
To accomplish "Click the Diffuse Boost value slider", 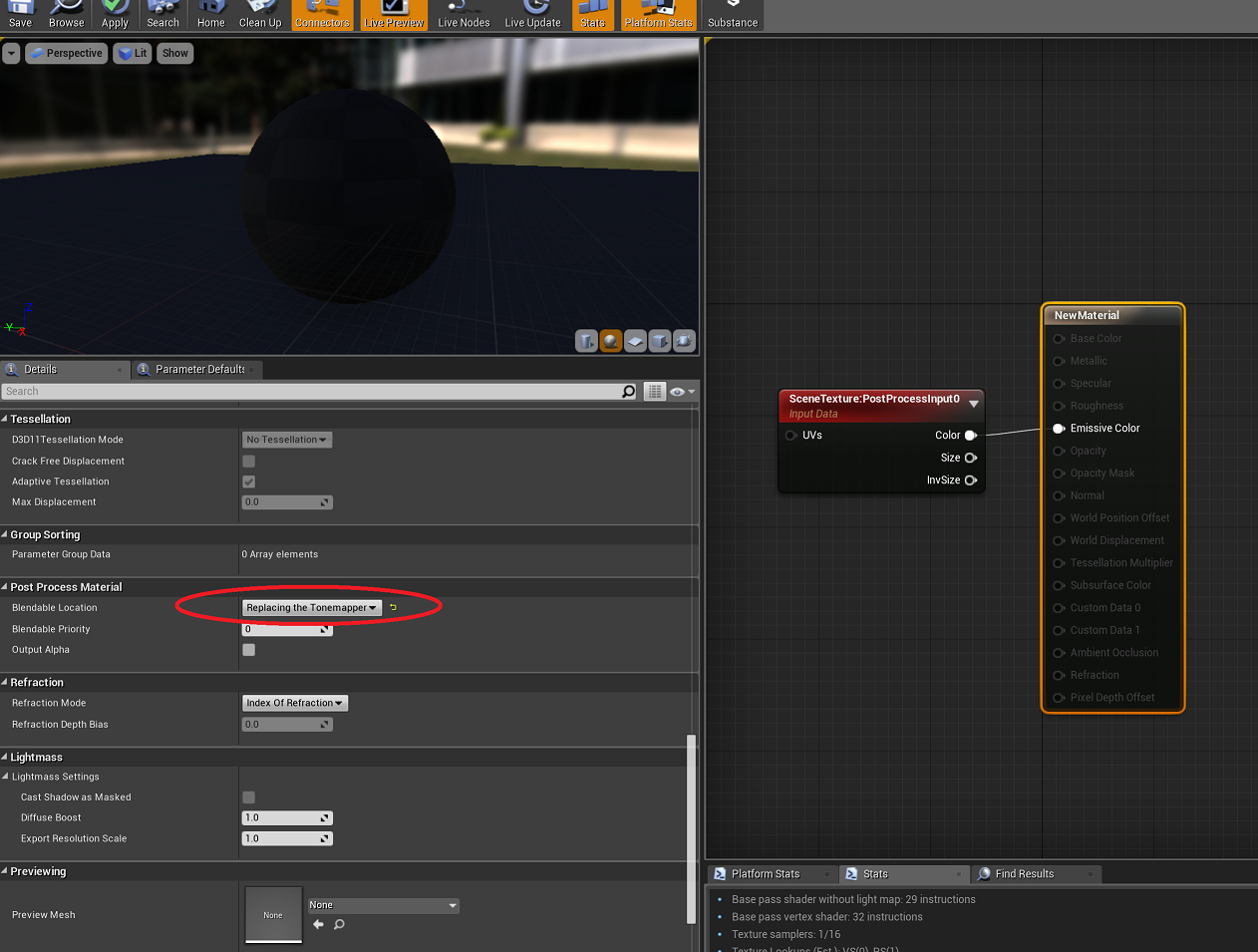I will click(287, 817).
